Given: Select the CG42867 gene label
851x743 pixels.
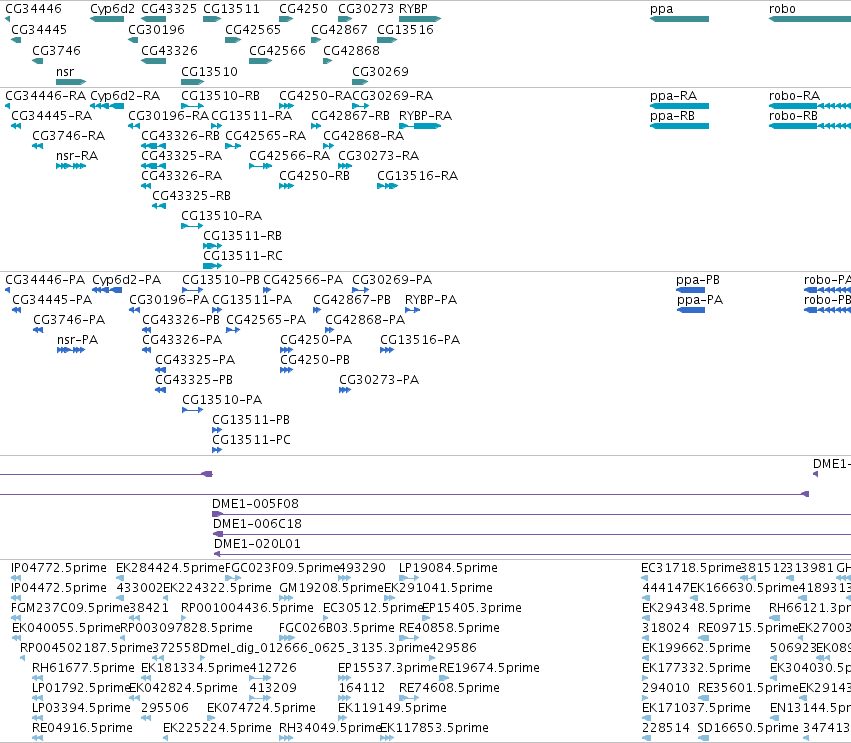Looking at the screenshot, I should click(339, 29).
